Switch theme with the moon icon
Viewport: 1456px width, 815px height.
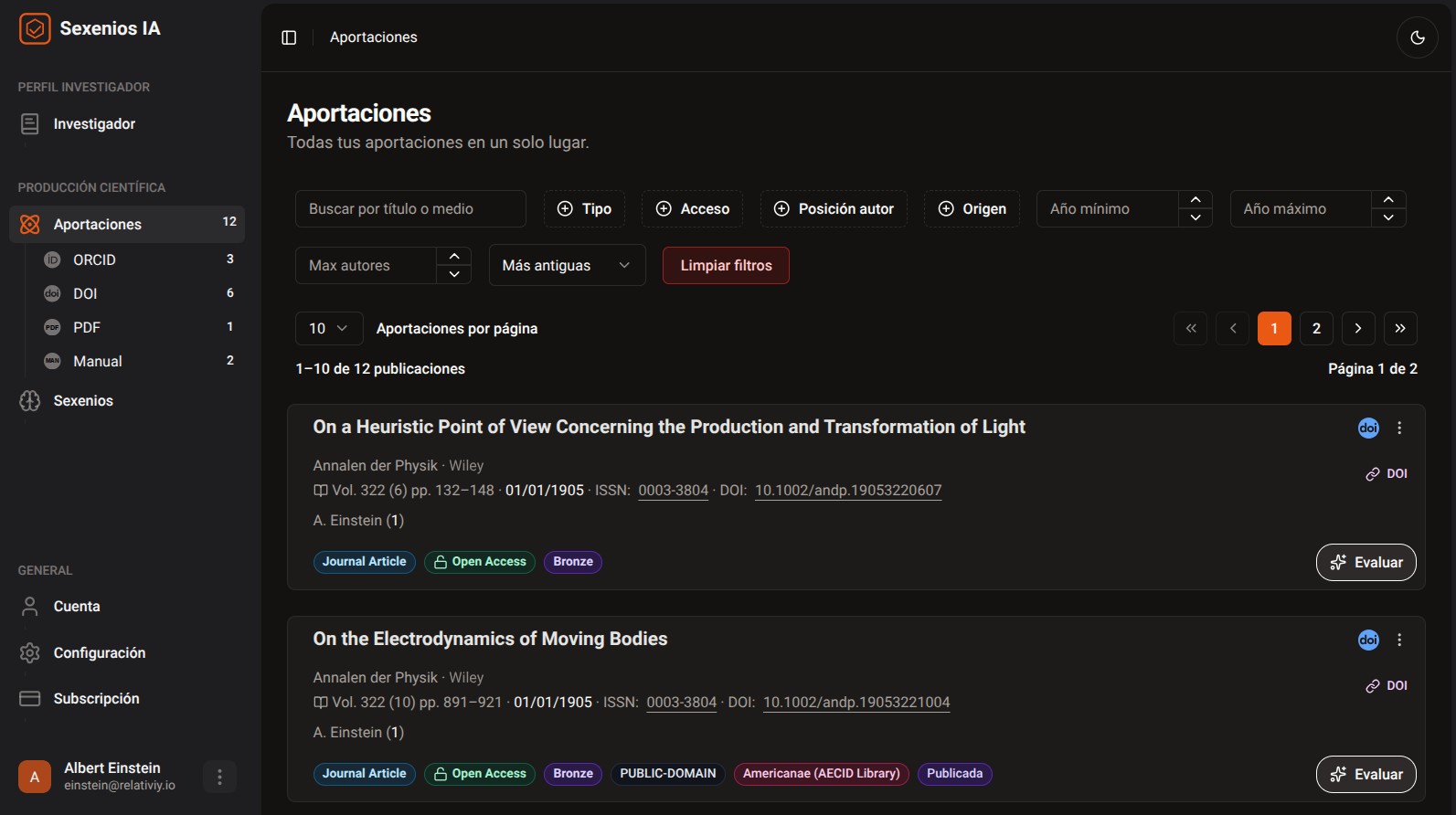tap(1417, 37)
